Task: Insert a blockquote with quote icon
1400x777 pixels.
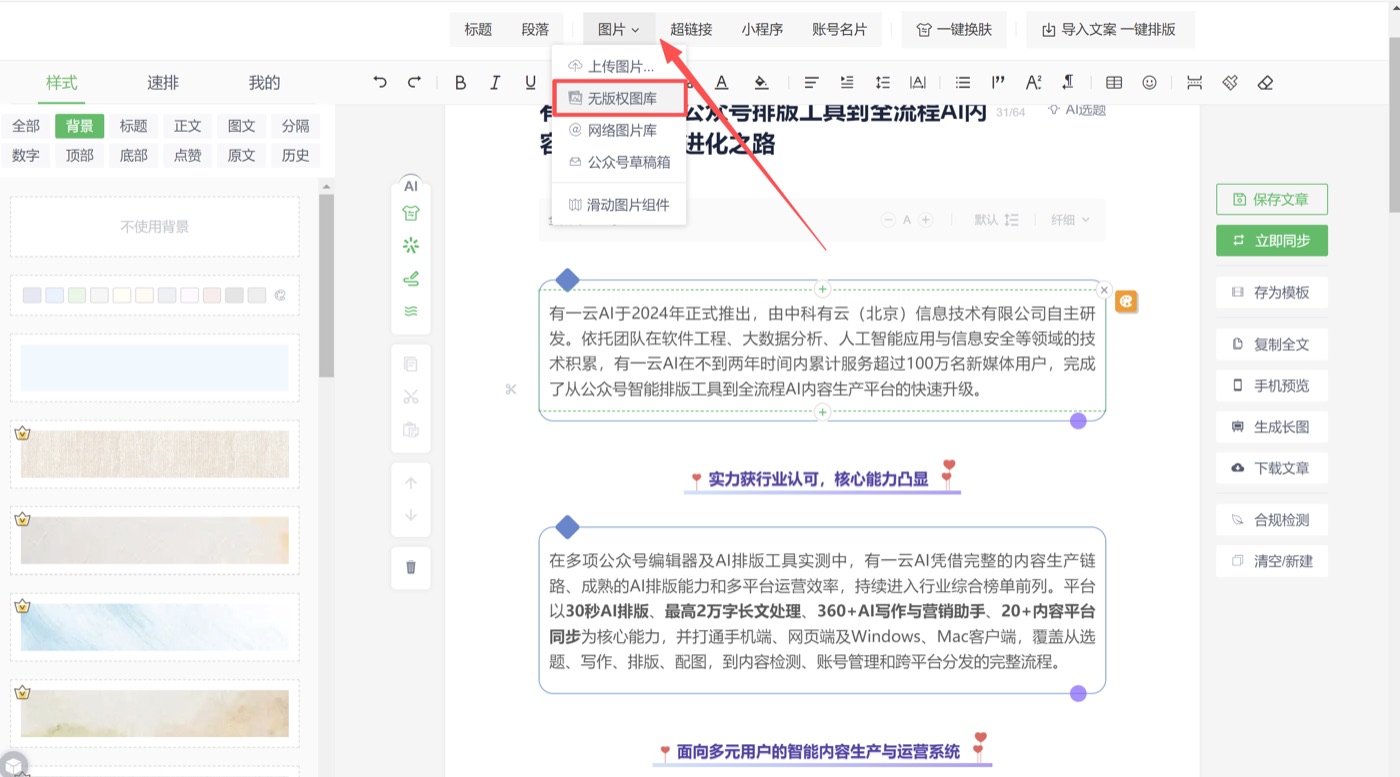Action: point(998,83)
